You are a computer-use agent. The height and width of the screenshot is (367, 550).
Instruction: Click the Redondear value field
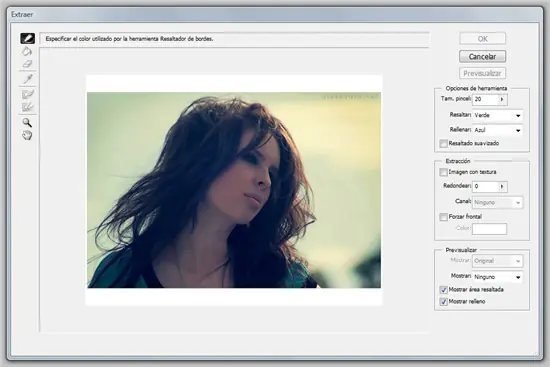[x=485, y=187]
